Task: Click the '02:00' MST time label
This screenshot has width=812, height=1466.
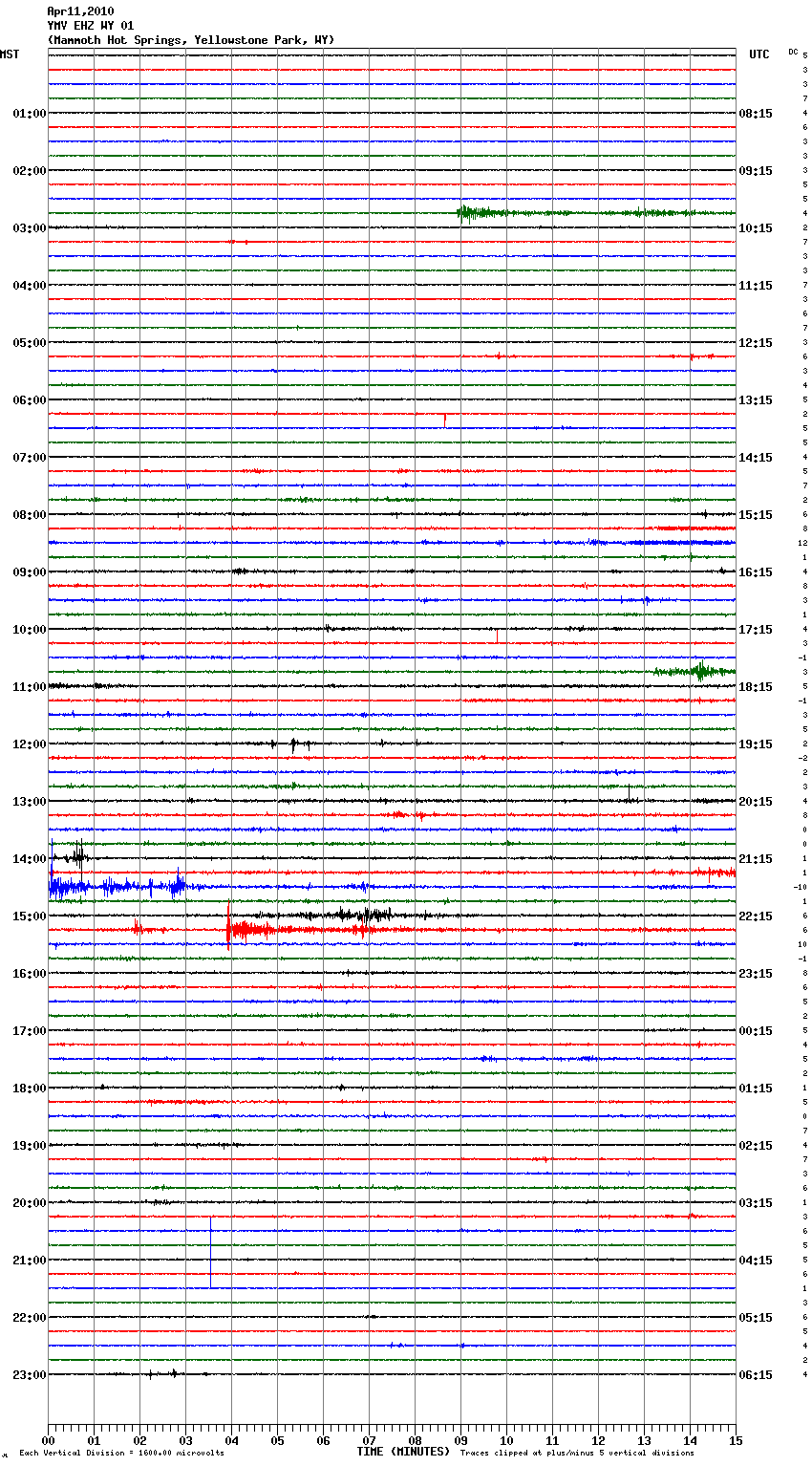Action: [x=30, y=171]
